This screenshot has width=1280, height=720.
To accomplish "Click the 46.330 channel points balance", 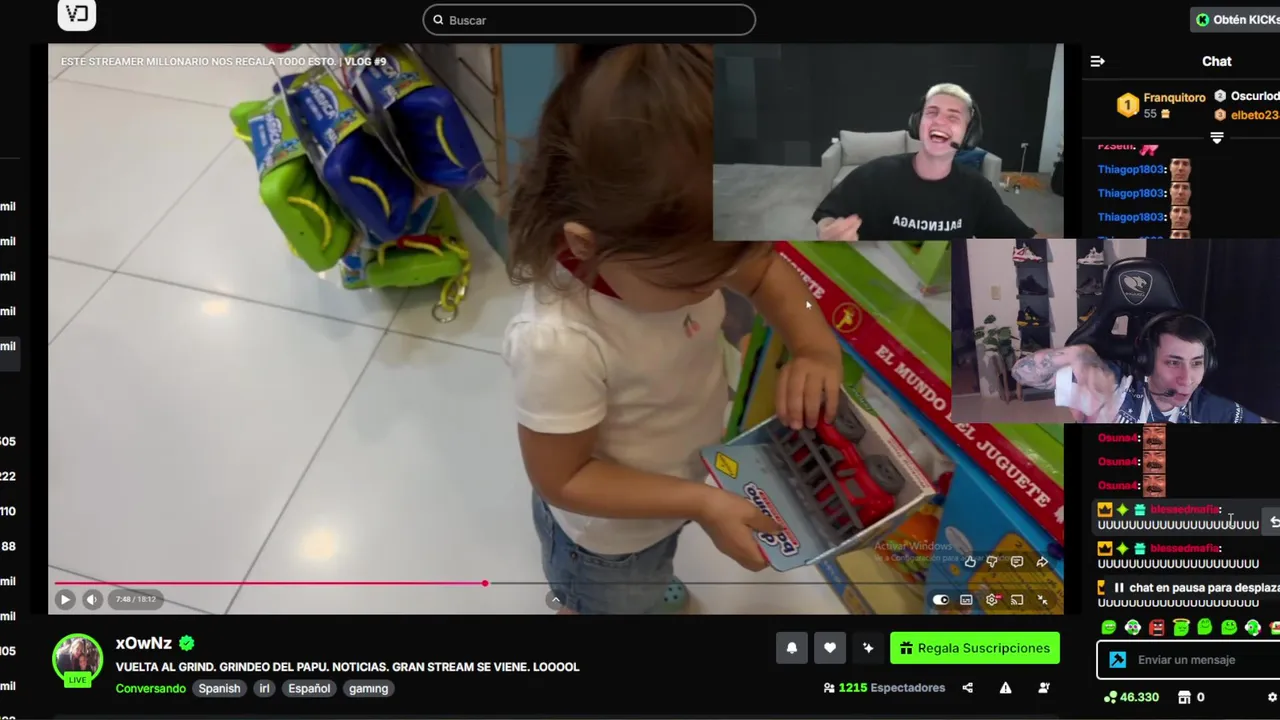I will [1131, 697].
